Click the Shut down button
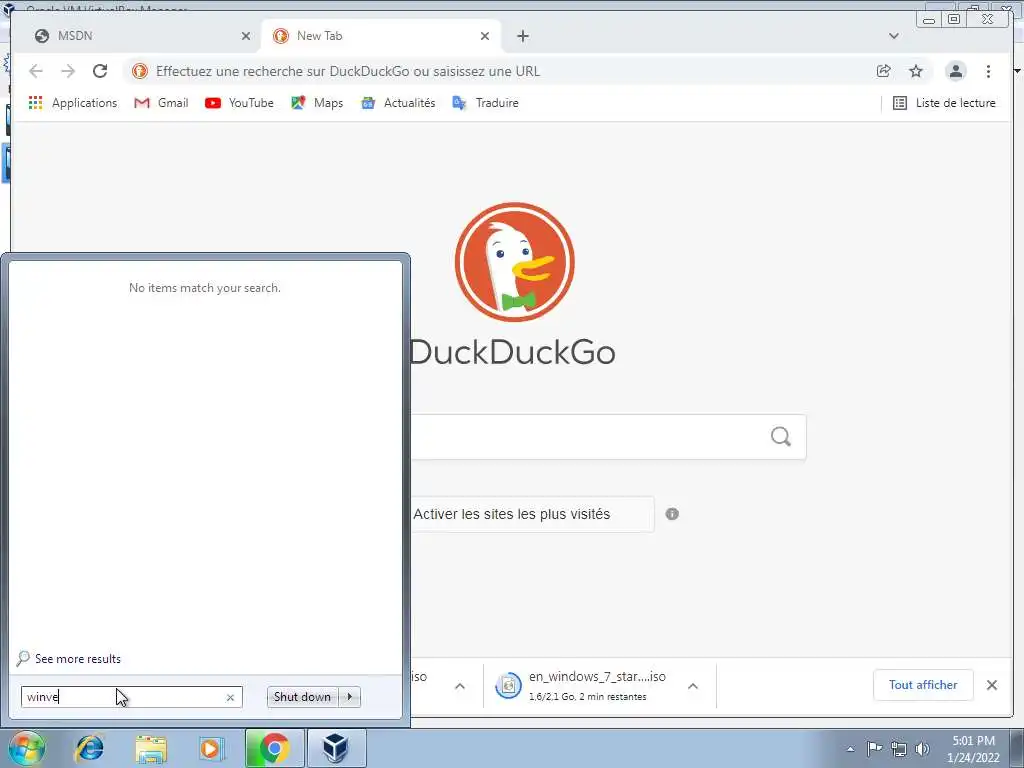This screenshot has height=768, width=1024. [302, 697]
